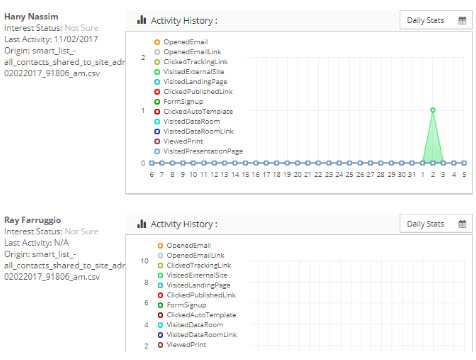
Task: Click Hany's '02022017_91806_am.csv' file name
Action: [52, 73]
